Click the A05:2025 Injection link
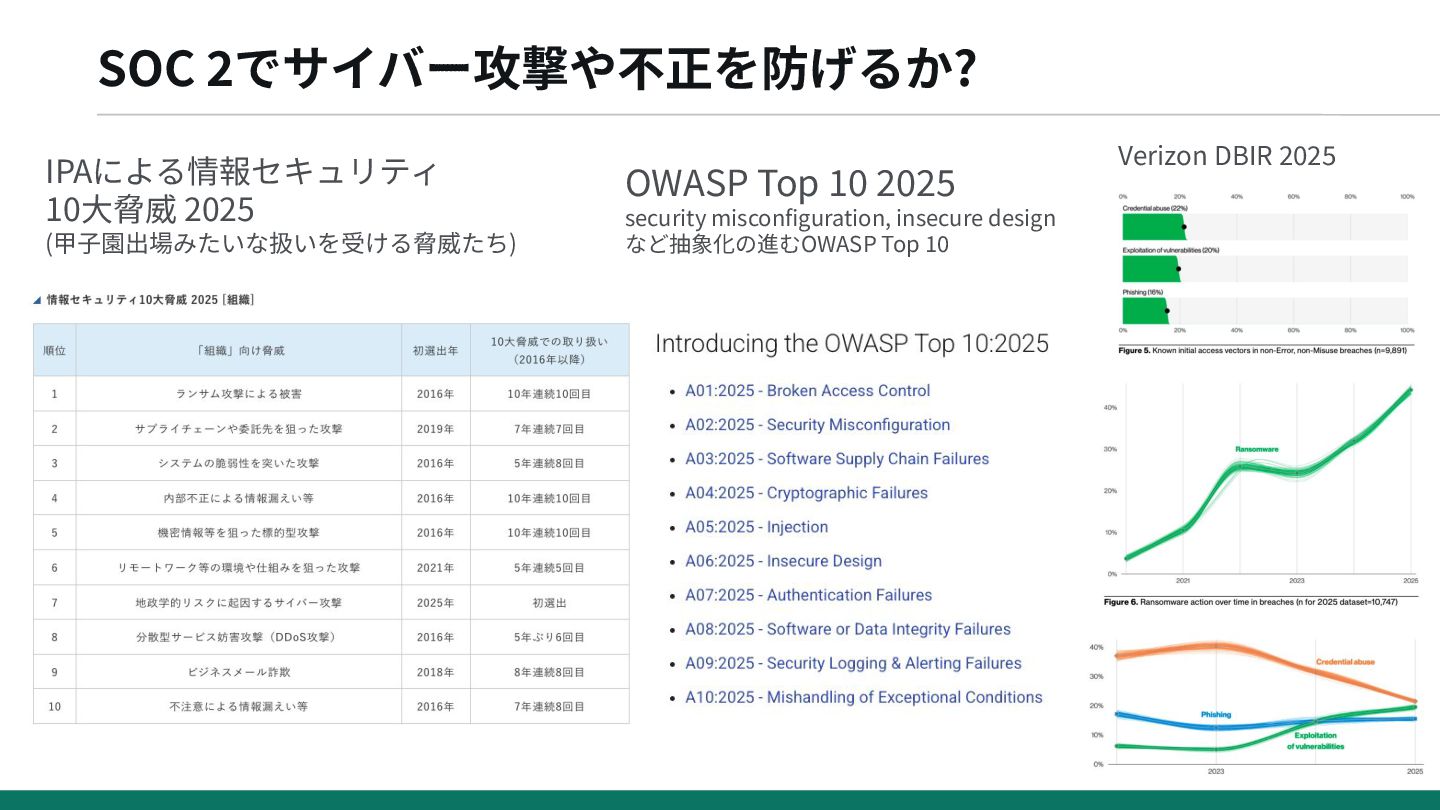Screen dimensions: 1440x810 coord(757,527)
